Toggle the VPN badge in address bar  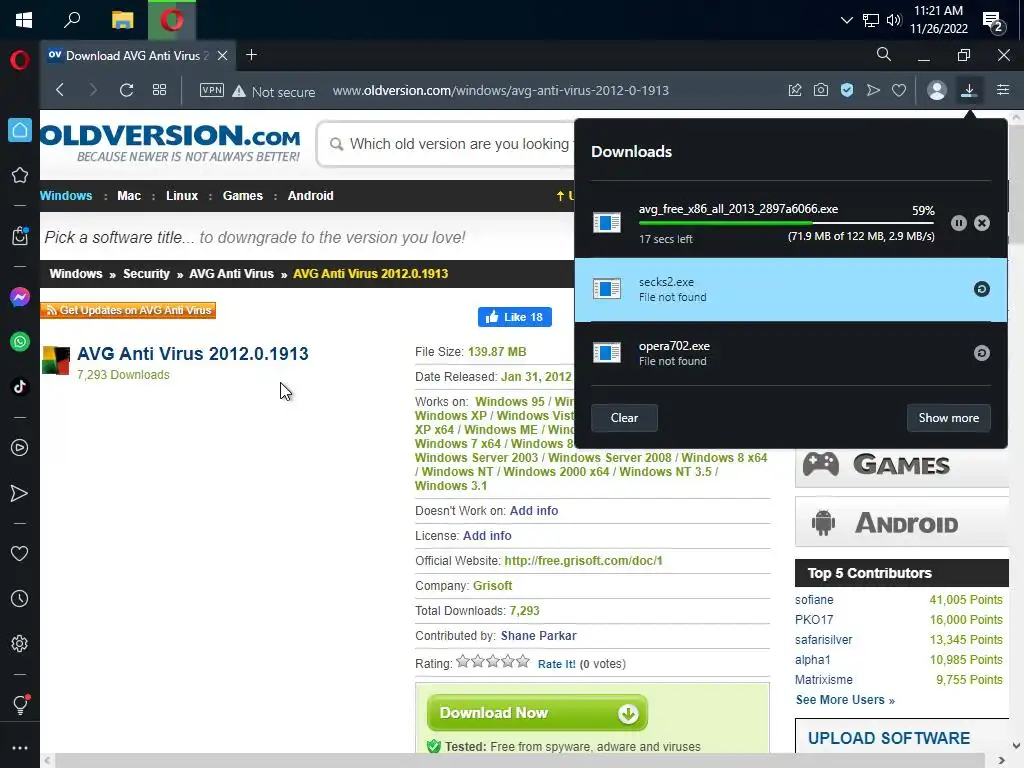(x=212, y=90)
